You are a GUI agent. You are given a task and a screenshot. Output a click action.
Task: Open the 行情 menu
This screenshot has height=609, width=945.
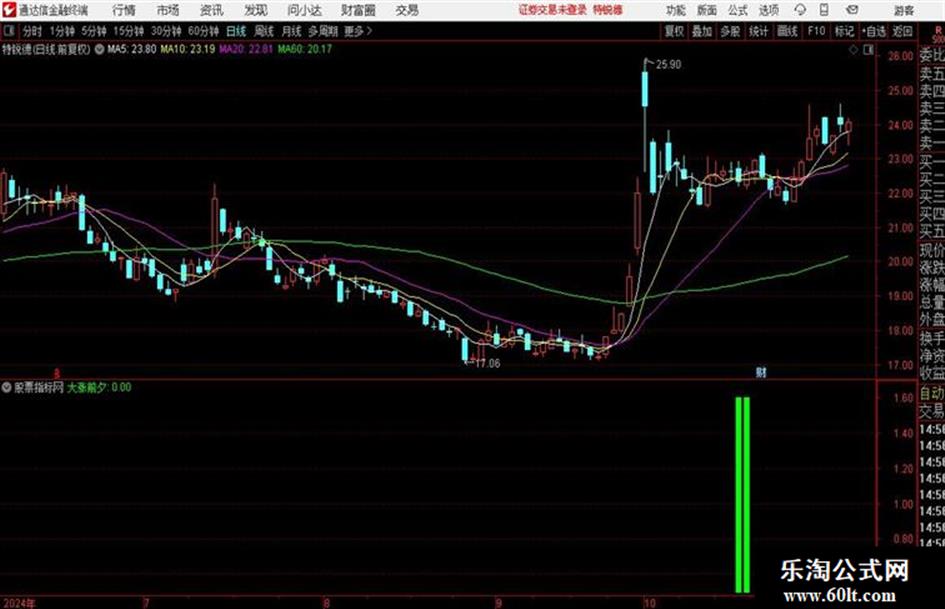pyautogui.click(x=124, y=10)
